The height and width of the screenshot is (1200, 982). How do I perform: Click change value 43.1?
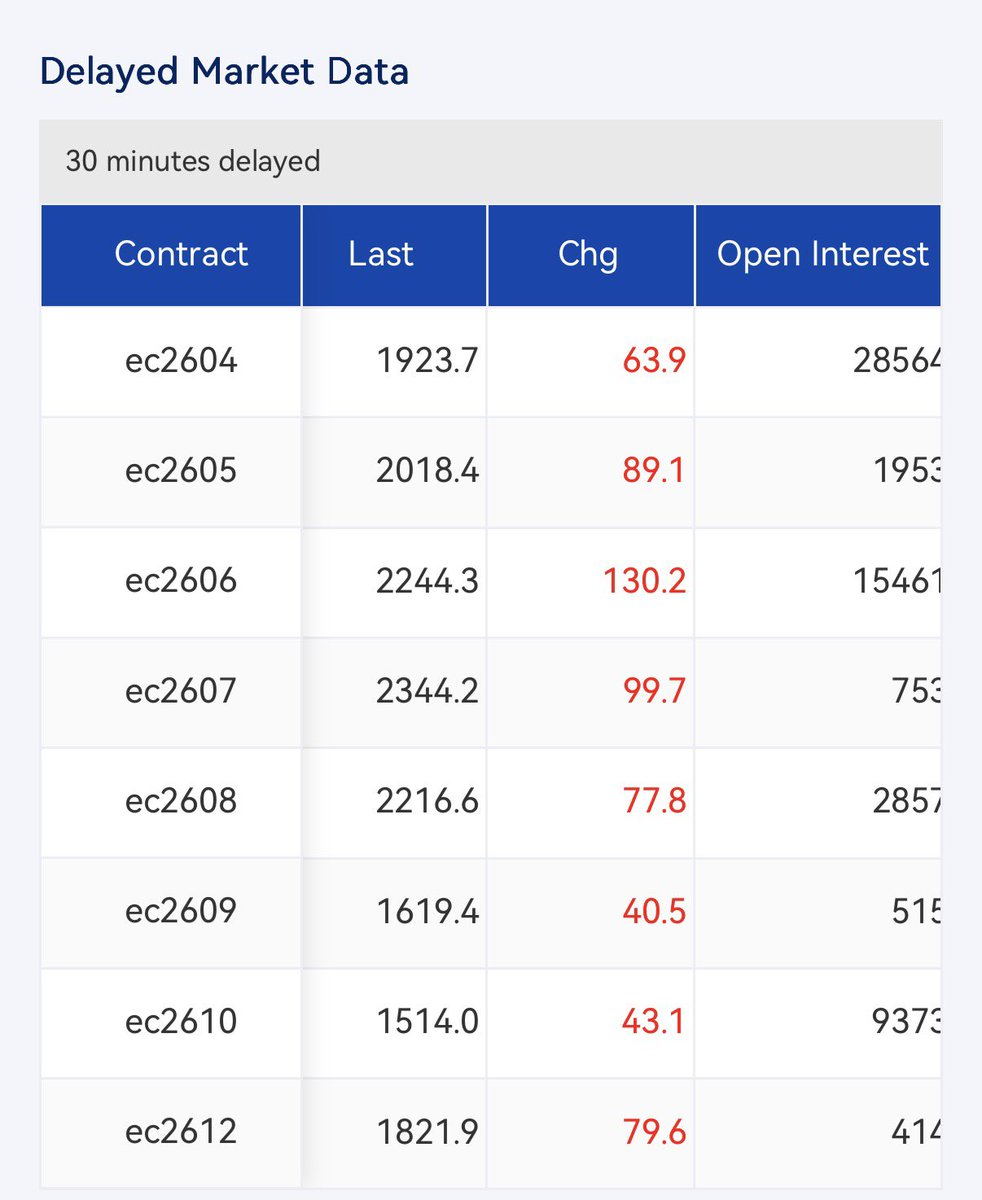click(654, 1022)
